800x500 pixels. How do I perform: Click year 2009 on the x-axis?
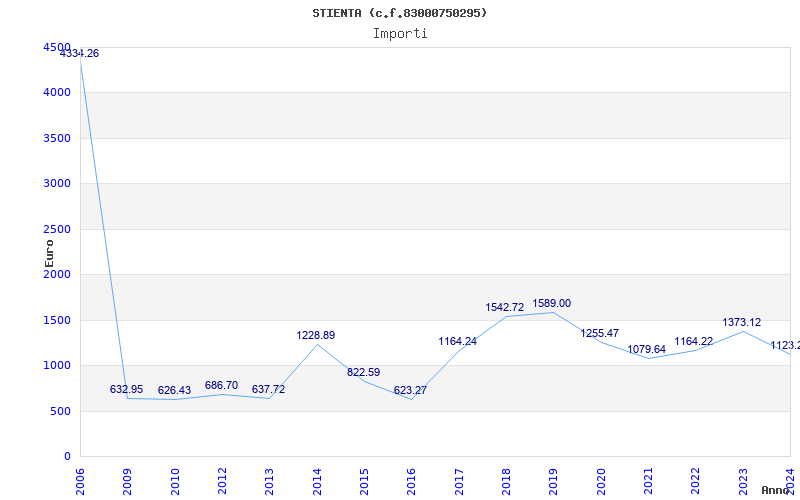128,478
